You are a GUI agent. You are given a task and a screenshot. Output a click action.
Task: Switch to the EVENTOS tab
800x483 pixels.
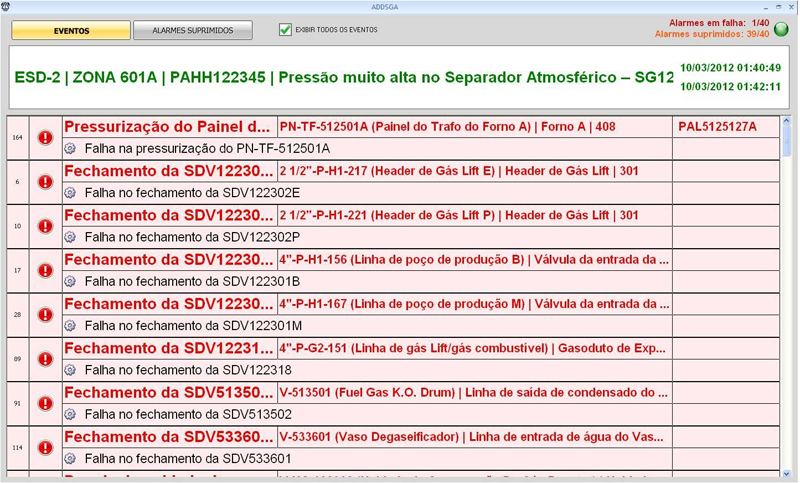click(x=71, y=30)
